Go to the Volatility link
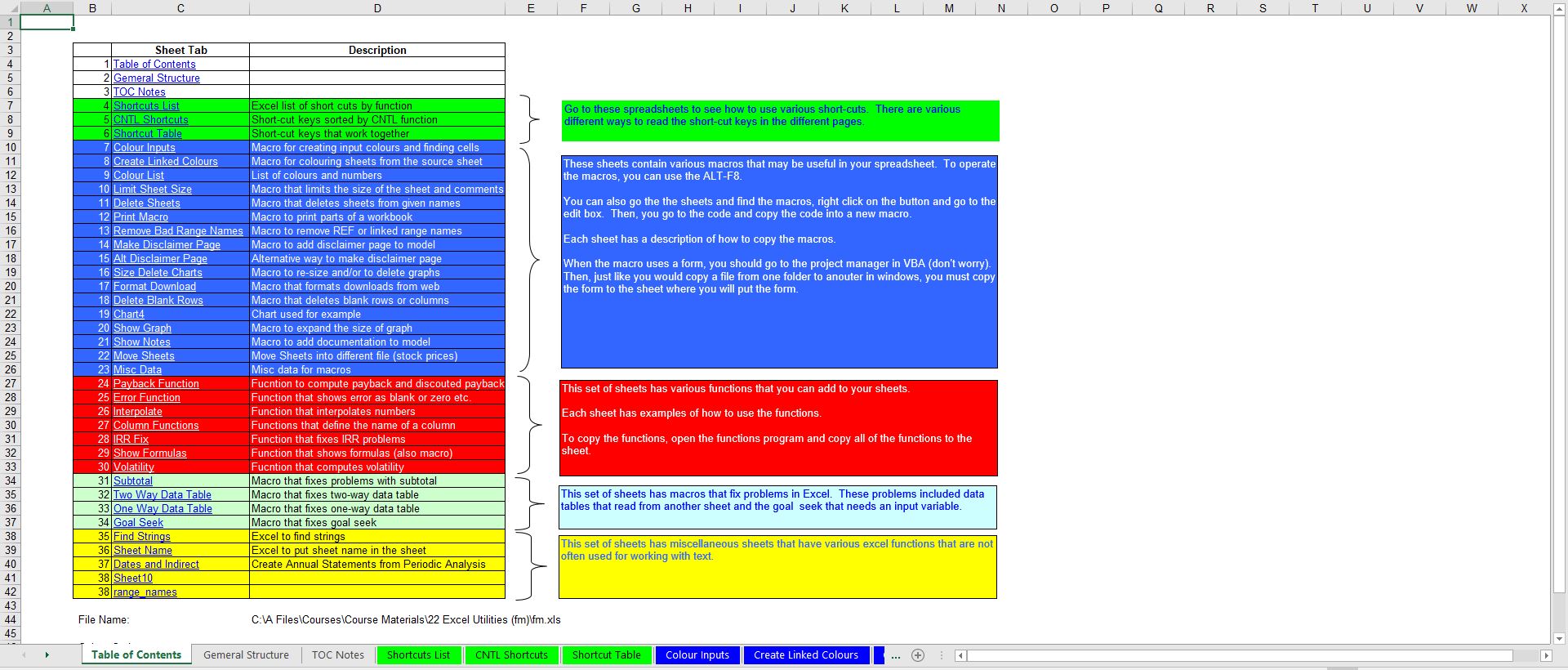The image size is (1568, 670). pos(134,467)
